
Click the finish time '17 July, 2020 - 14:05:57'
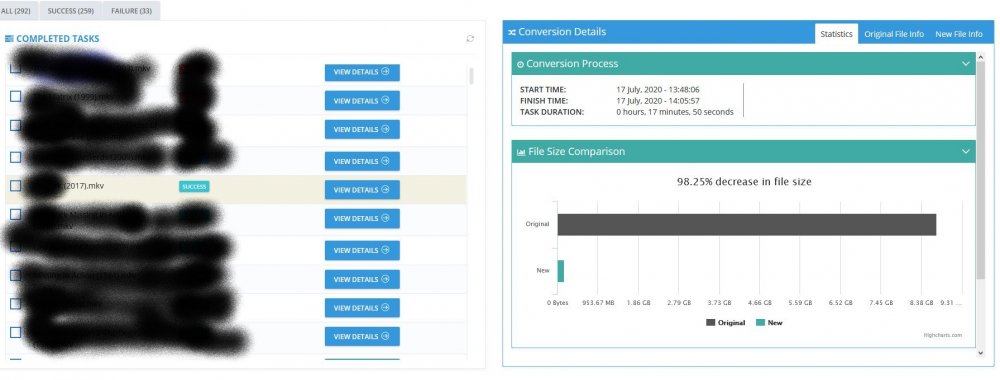point(658,101)
